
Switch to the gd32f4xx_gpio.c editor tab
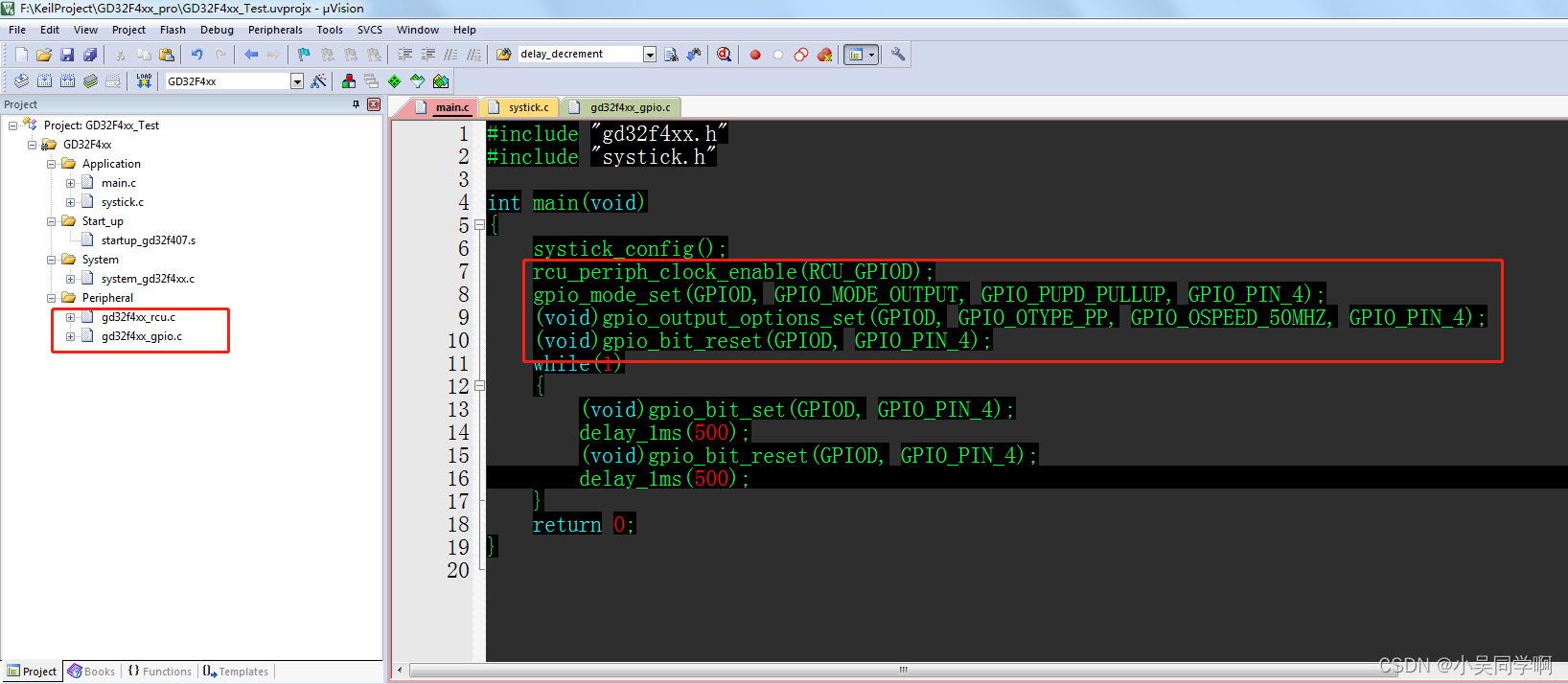(621, 107)
